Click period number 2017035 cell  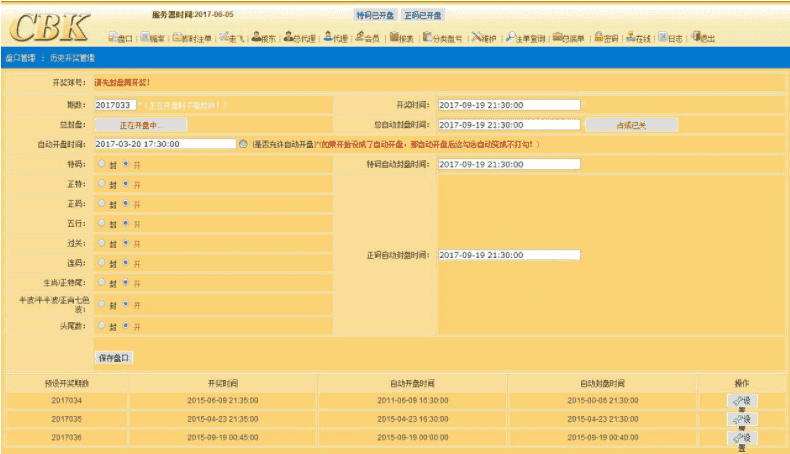click(x=67, y=419)
